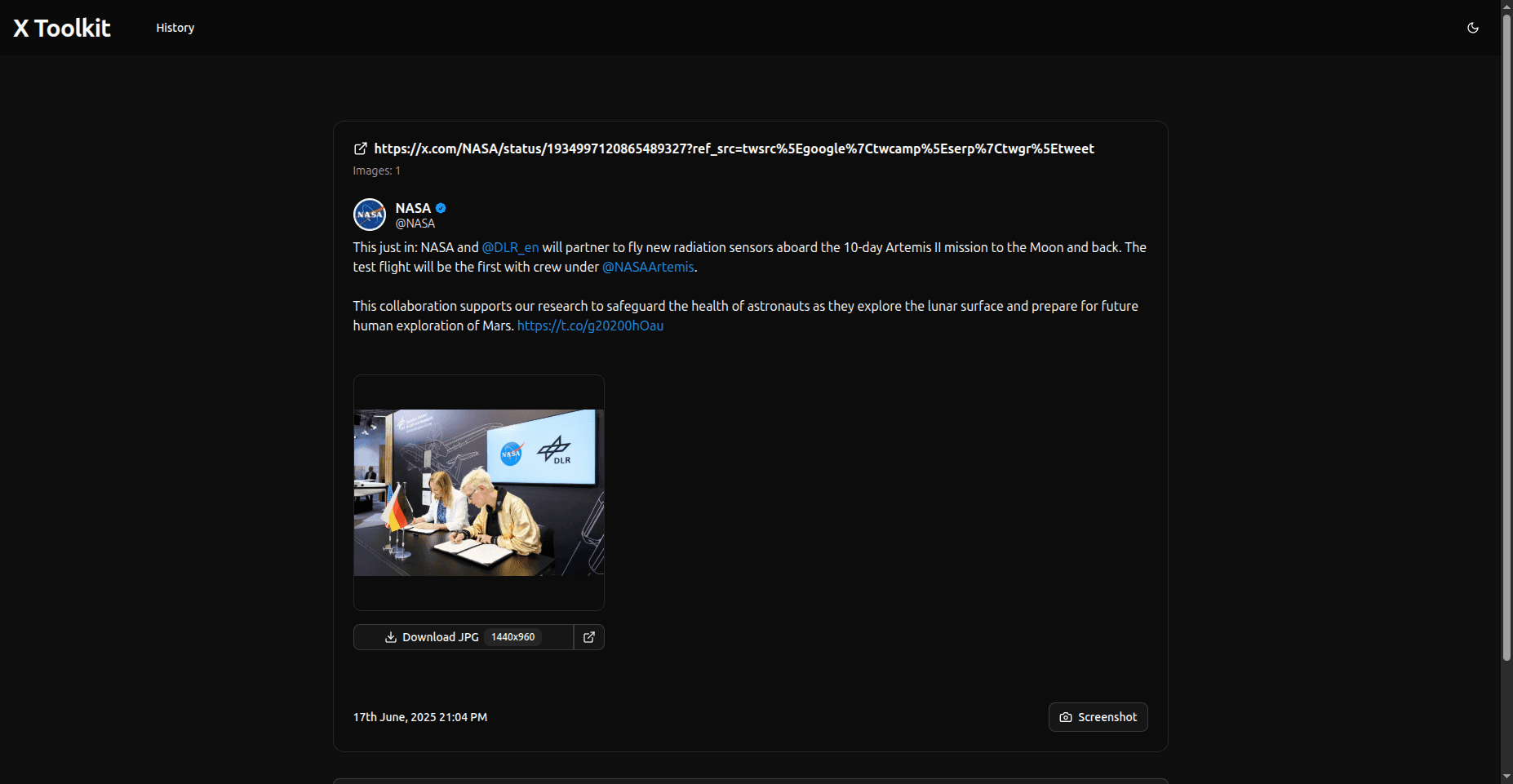This screenshot has width=1513, height=784.
Task: Open image in new tab icon button
Action: (589, 637)
